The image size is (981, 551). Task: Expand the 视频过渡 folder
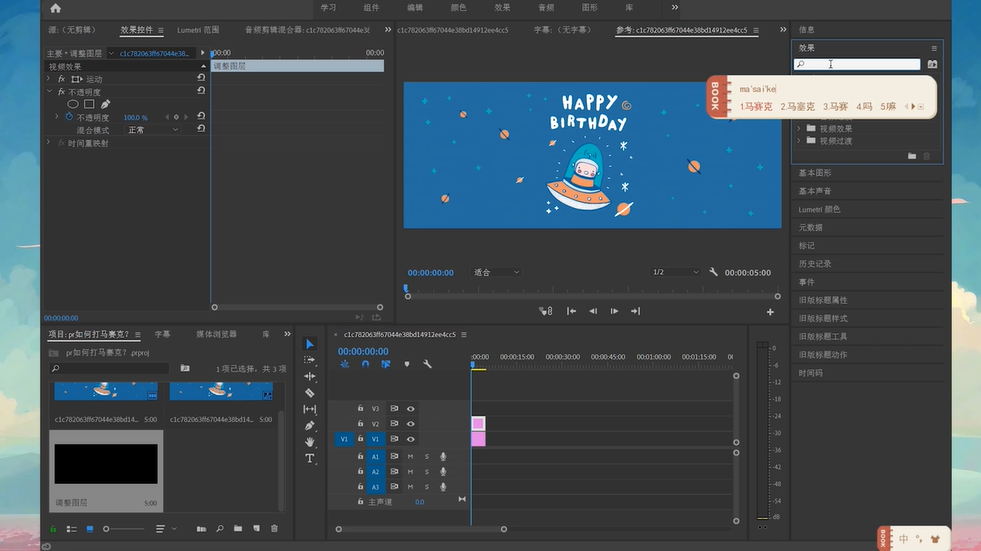(x=799, y=141)
